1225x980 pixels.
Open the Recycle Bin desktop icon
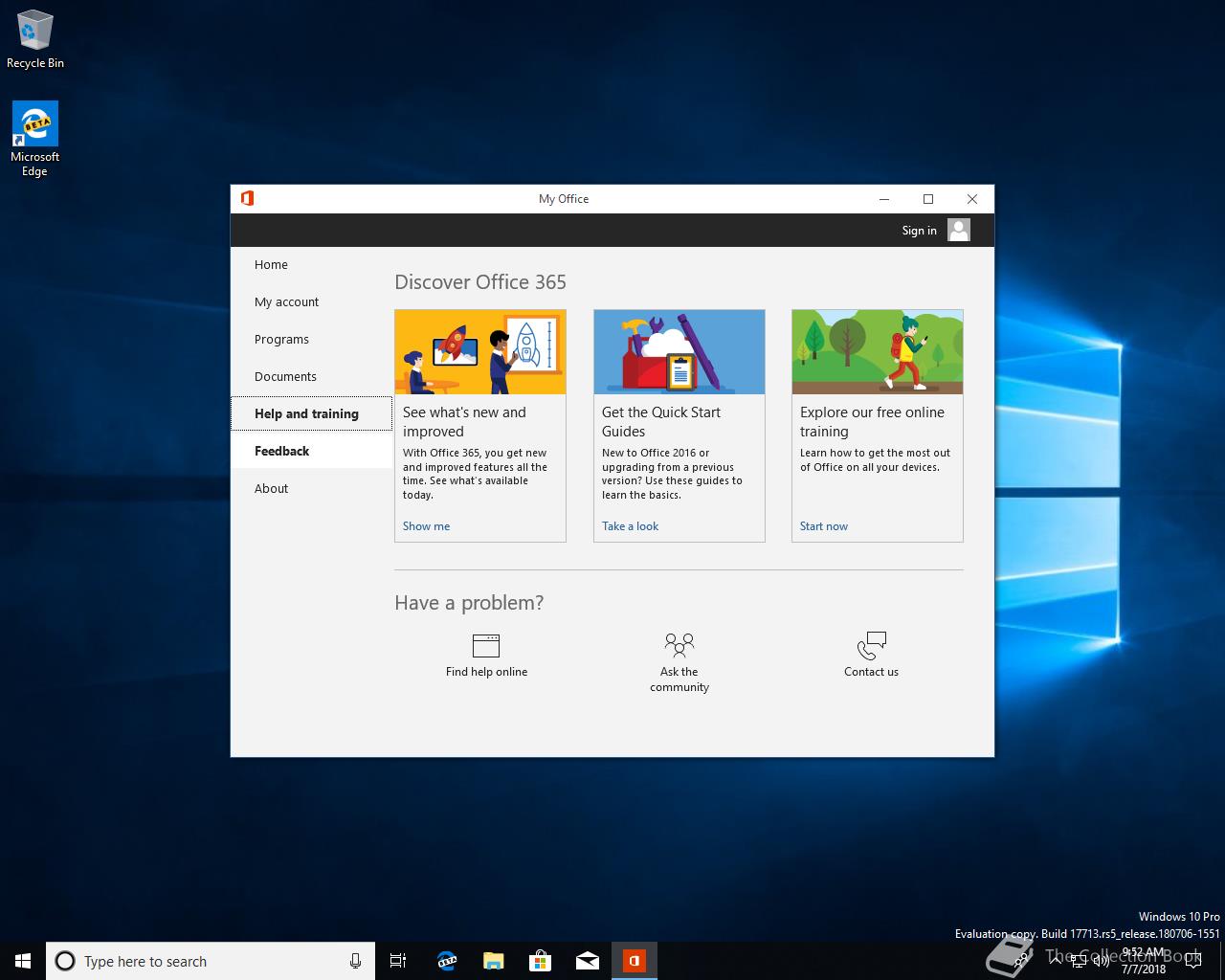(x=35, y=40)
